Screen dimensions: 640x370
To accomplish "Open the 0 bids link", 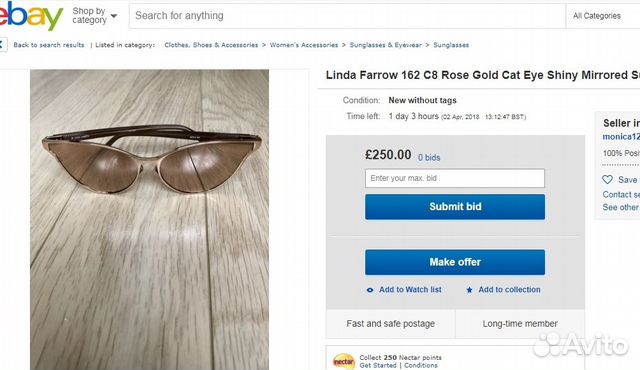I will pos(429,157).
